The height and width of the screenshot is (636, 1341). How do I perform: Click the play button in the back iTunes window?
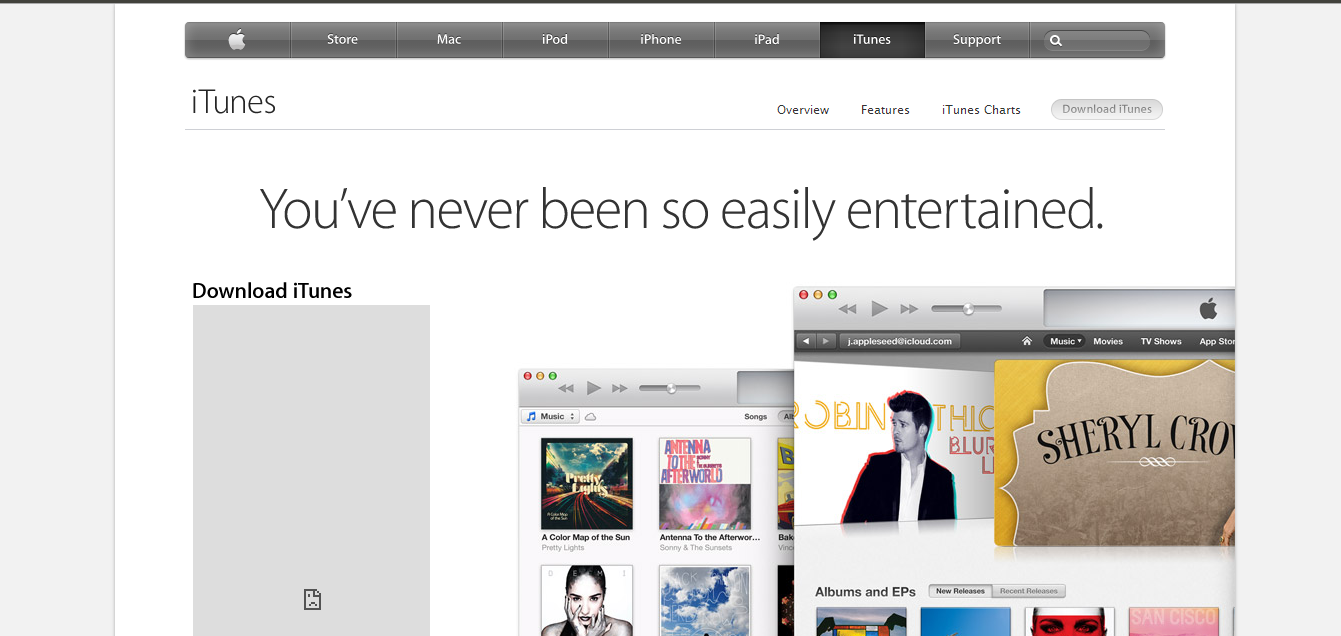coord(593,388)
